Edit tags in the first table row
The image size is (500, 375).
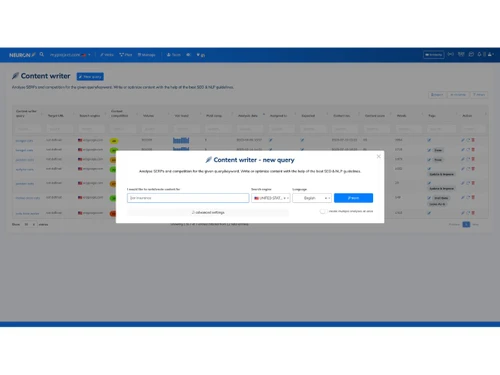click(429, 140)
